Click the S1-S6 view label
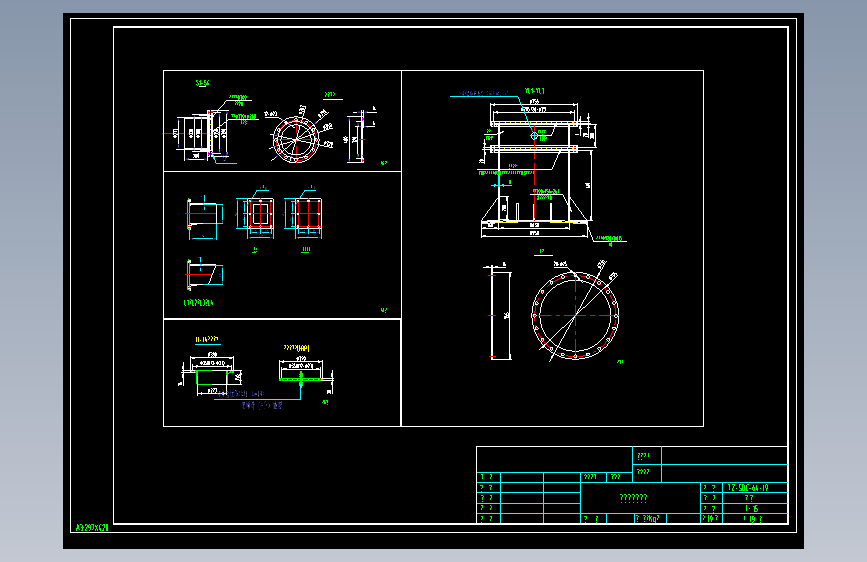Viewport: 867px width, 562px height. click(202, 83)
